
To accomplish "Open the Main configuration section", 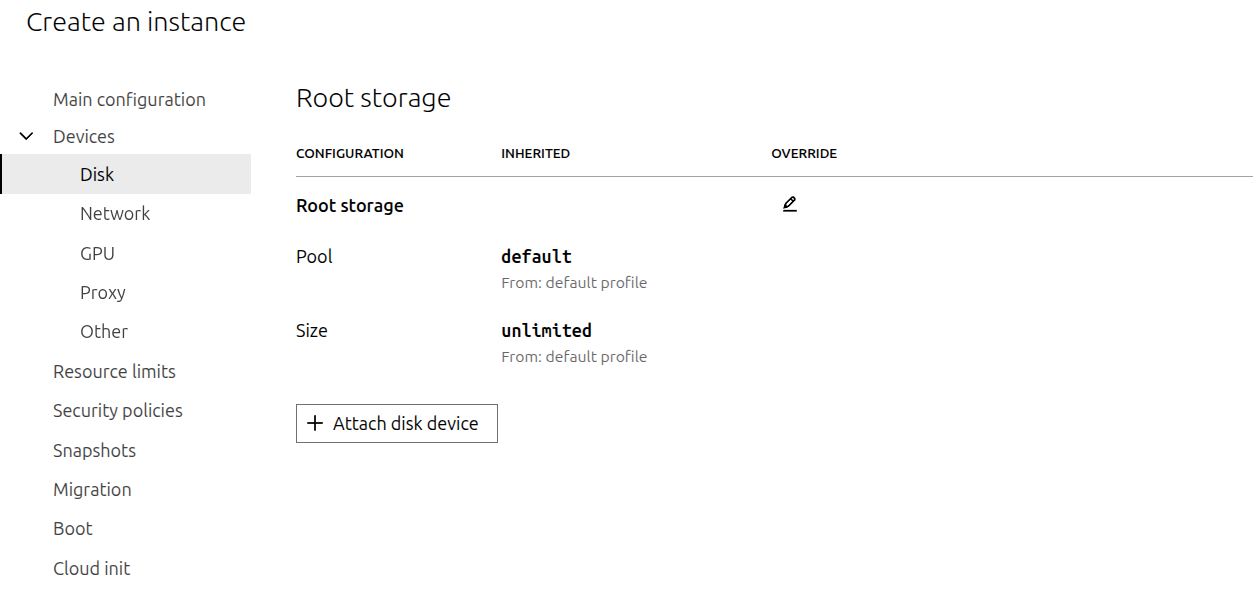I will (x=129, y=100).
